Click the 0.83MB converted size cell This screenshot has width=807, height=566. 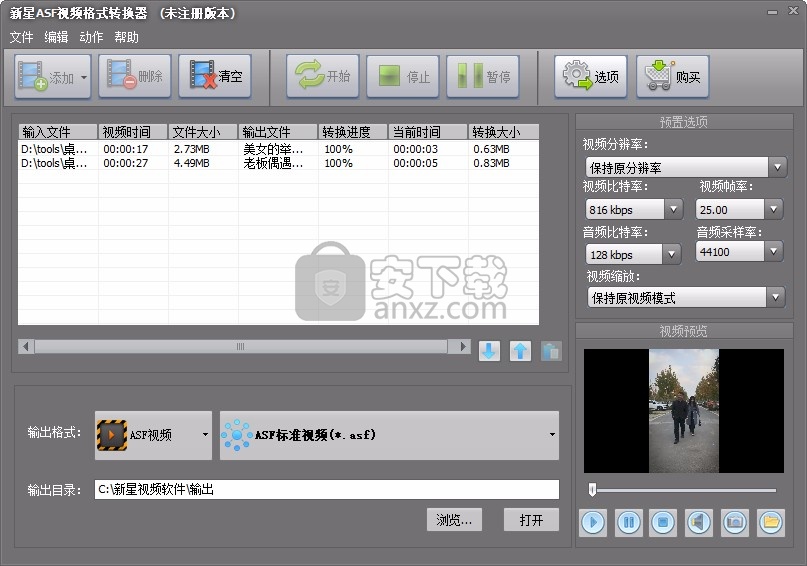[492, 163]
